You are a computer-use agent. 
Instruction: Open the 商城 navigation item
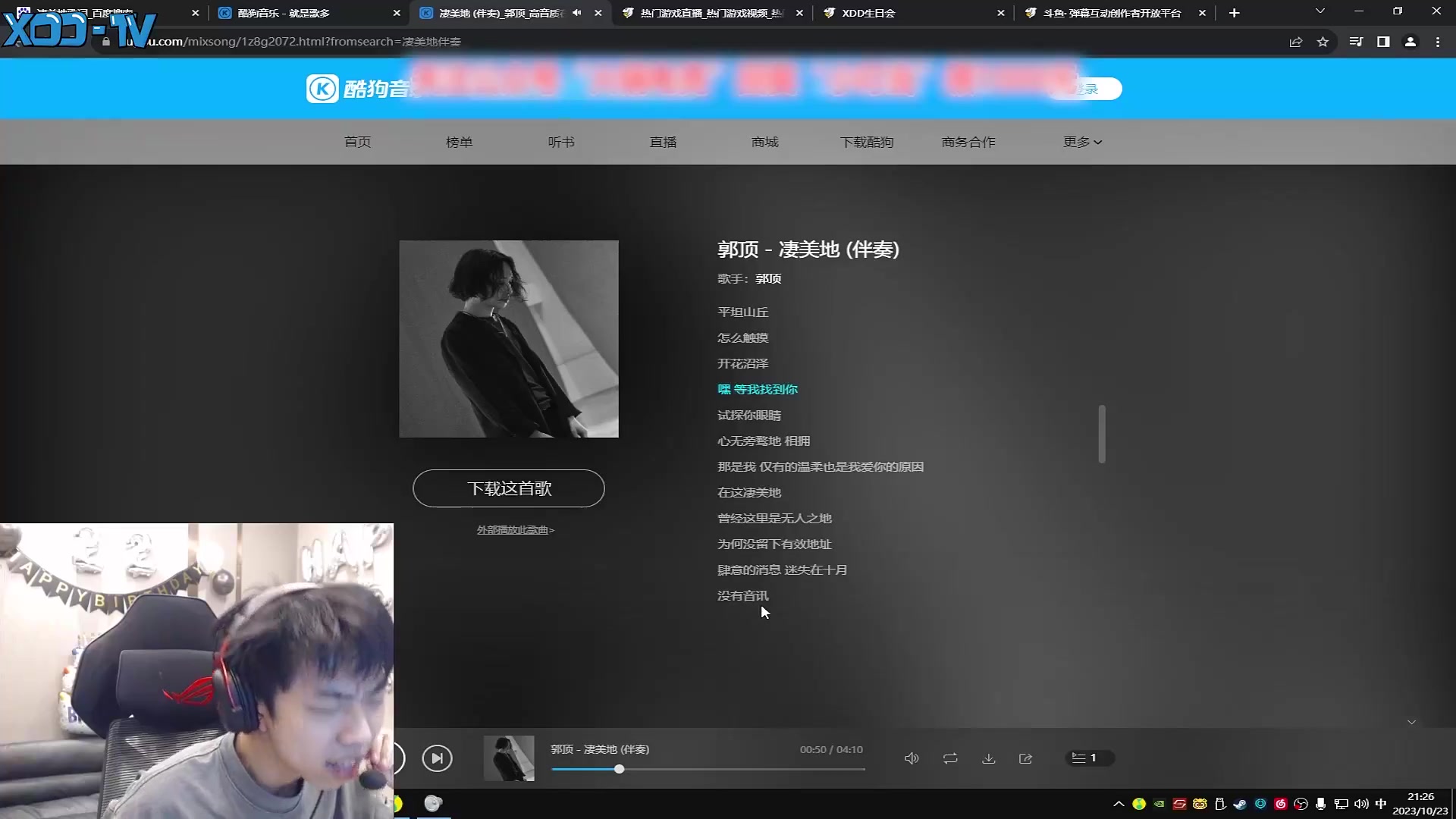point(764,142)
